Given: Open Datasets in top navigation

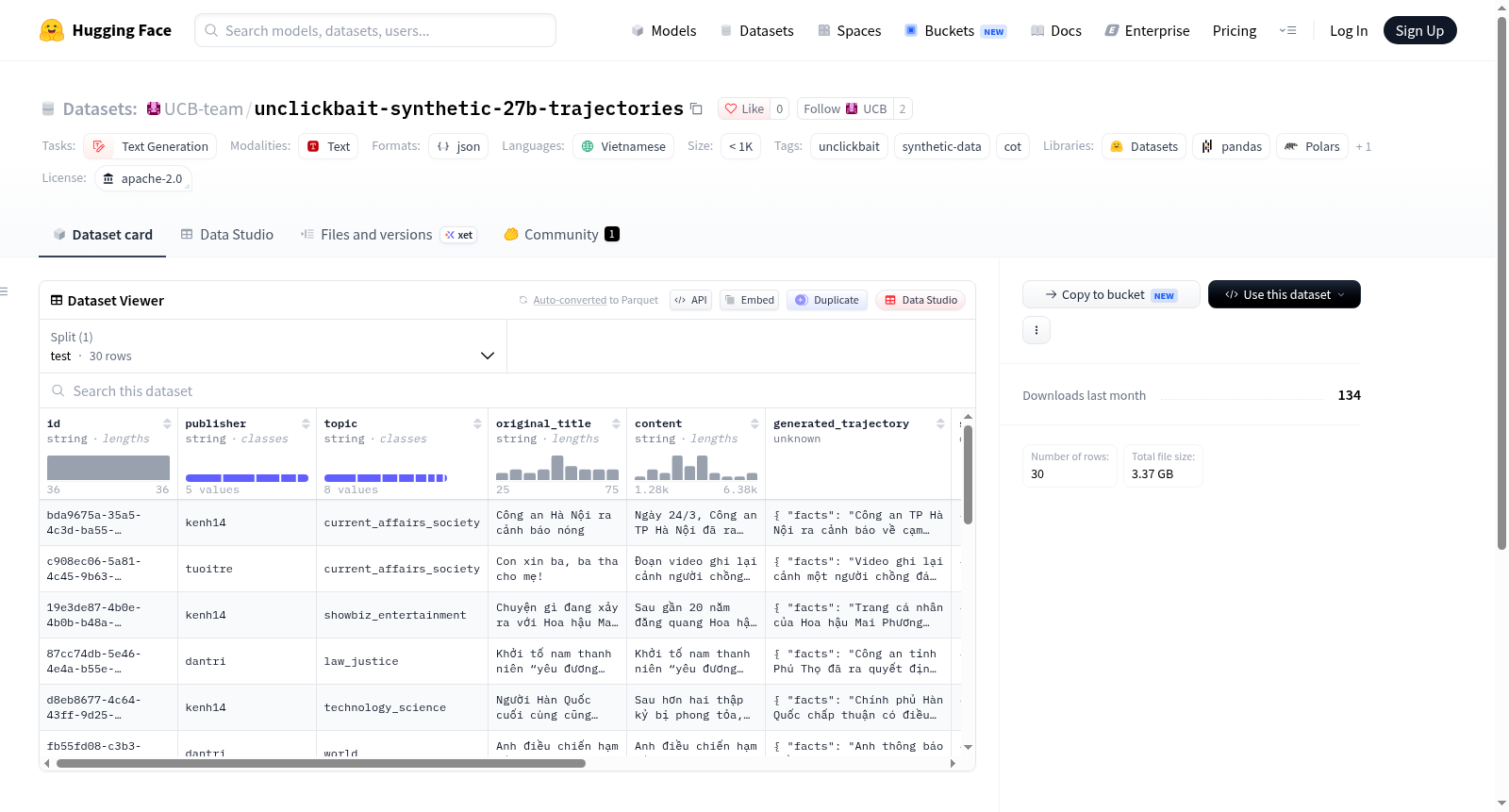Looking at the screenshot, I should point(756,30).
